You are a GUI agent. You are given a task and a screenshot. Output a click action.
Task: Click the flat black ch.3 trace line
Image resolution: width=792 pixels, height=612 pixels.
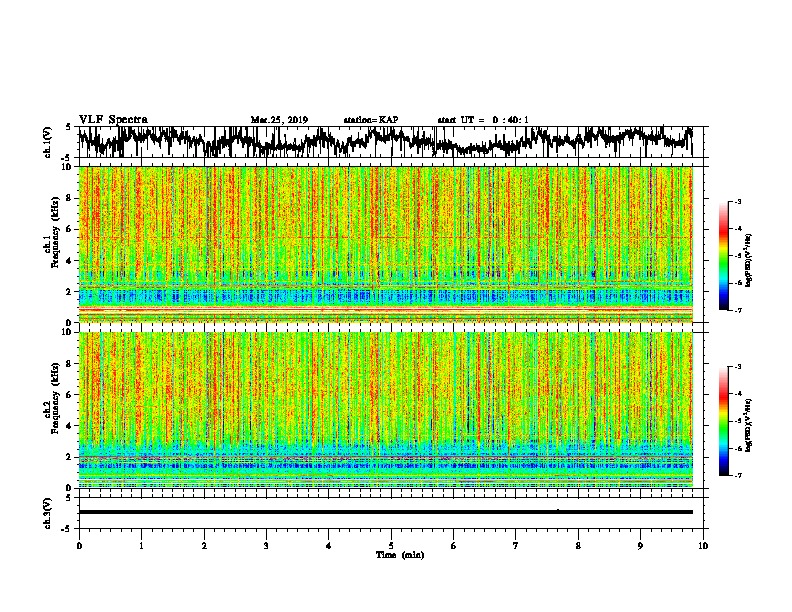coord(385,512)
